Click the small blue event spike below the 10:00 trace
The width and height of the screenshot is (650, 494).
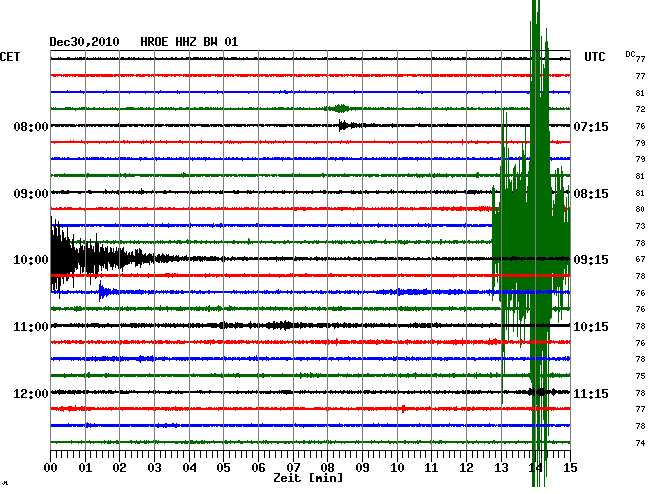[x=107, y=291]
